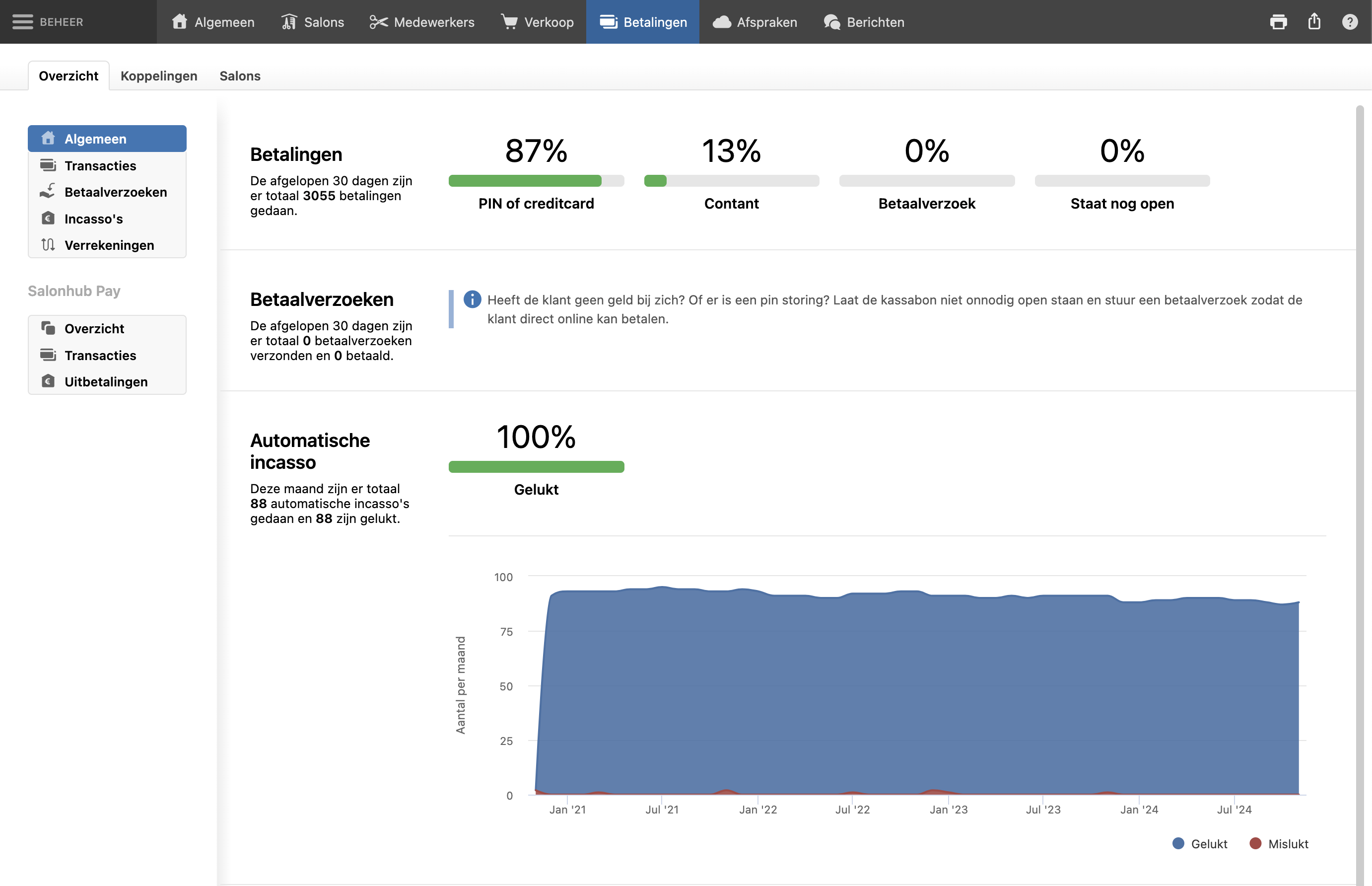Screen dimensions: 1372x886
Task: Select Overzicht under Salonhub Pay
Action: pyautogui.click(x=94, y=328)
